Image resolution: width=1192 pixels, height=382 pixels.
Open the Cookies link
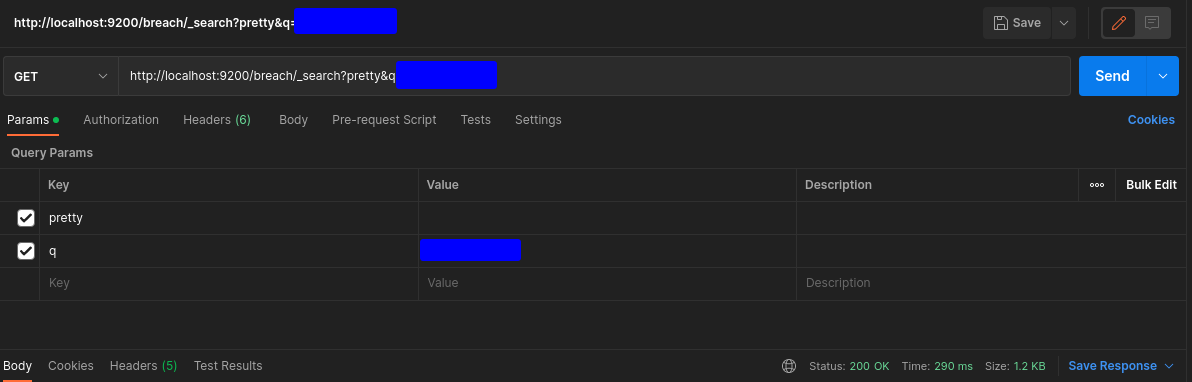coord(1151,120)
